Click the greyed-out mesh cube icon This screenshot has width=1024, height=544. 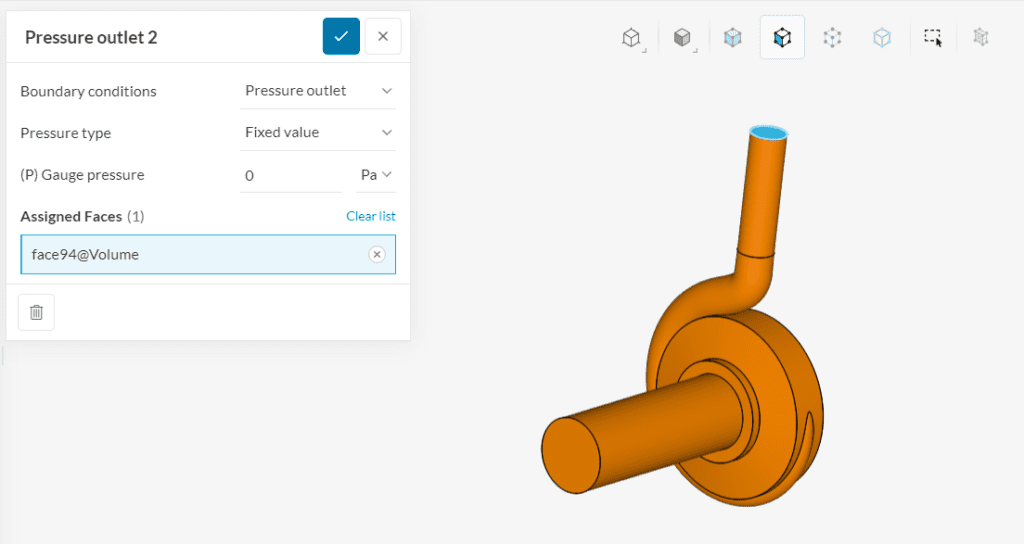coord(981,38)
